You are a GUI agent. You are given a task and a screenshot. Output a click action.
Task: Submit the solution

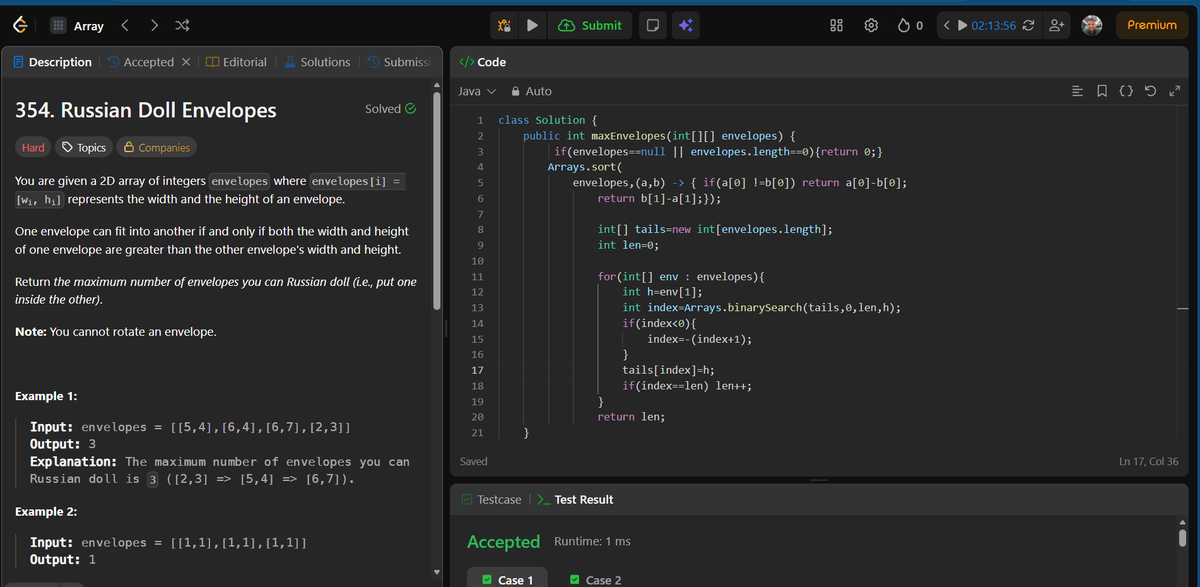click(x=590, y=26)
